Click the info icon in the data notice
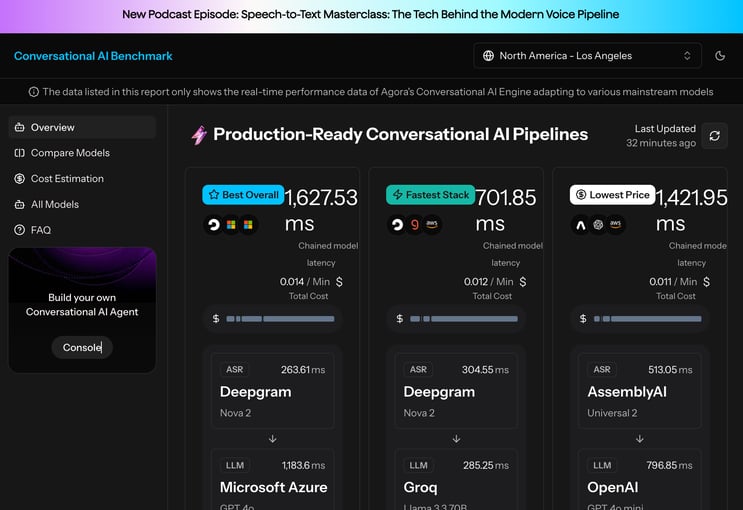This screenshot has width=743, height=510. (x=34, y=92)
